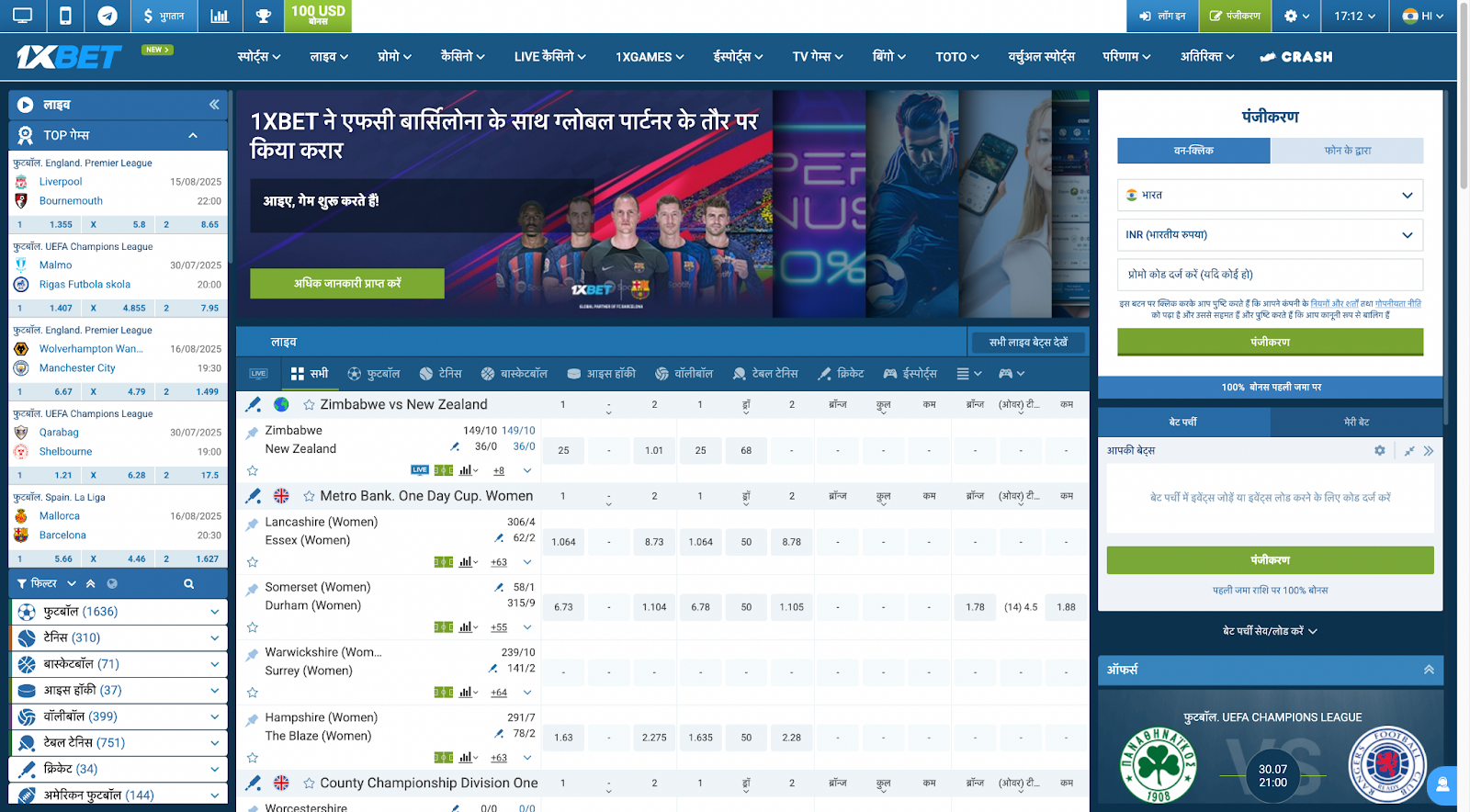The width and height of the screenshot is (1470, 812).
Task: Switch to My Bets tab in bet slip
Action: coord(1356,423)
